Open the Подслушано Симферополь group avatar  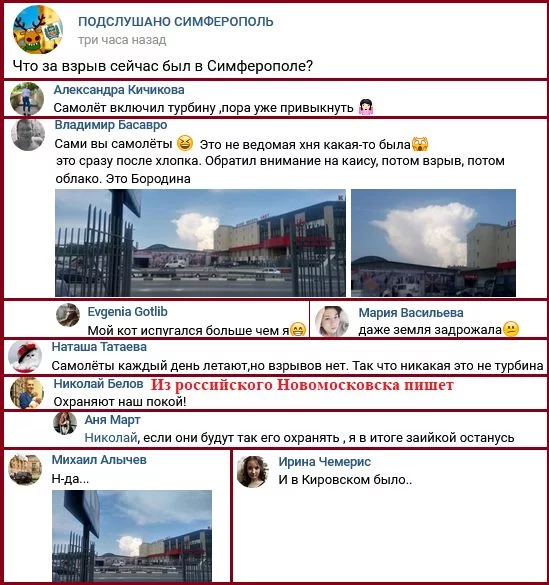point(38,30)
